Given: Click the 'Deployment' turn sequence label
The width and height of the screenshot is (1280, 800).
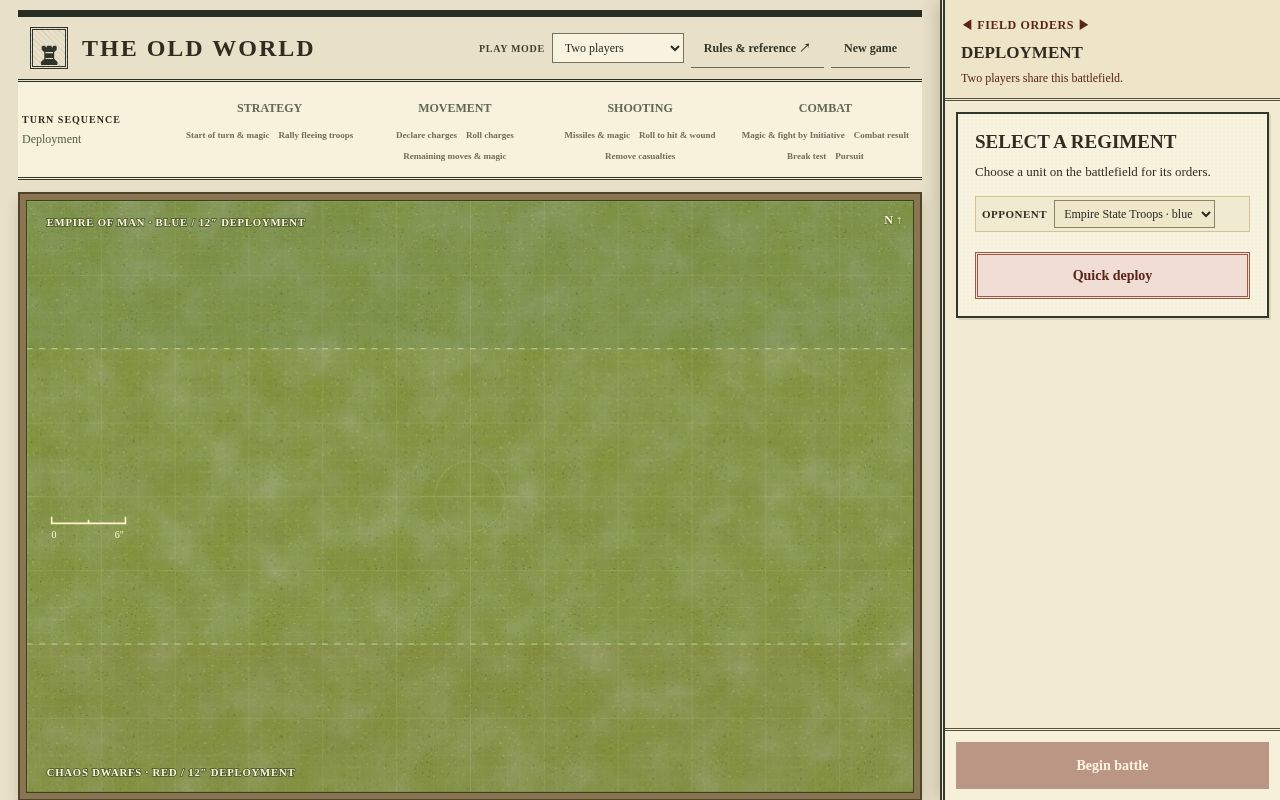Looking at the screenshot, I should 52,139.
